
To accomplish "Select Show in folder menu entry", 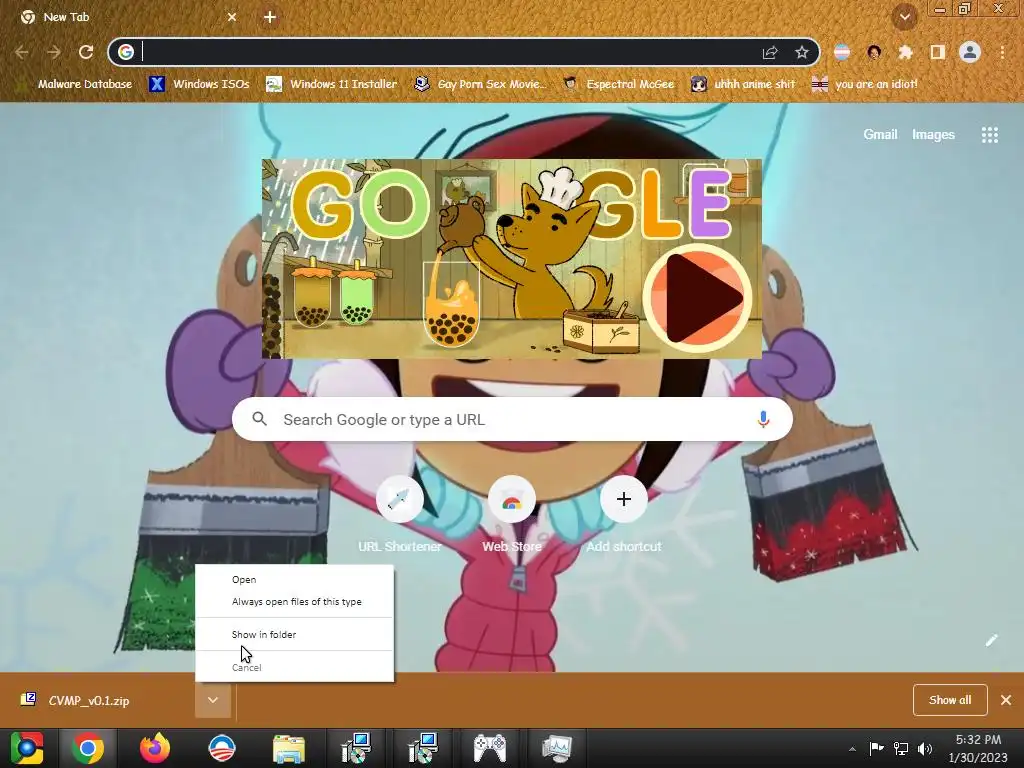I will [264, 634].
